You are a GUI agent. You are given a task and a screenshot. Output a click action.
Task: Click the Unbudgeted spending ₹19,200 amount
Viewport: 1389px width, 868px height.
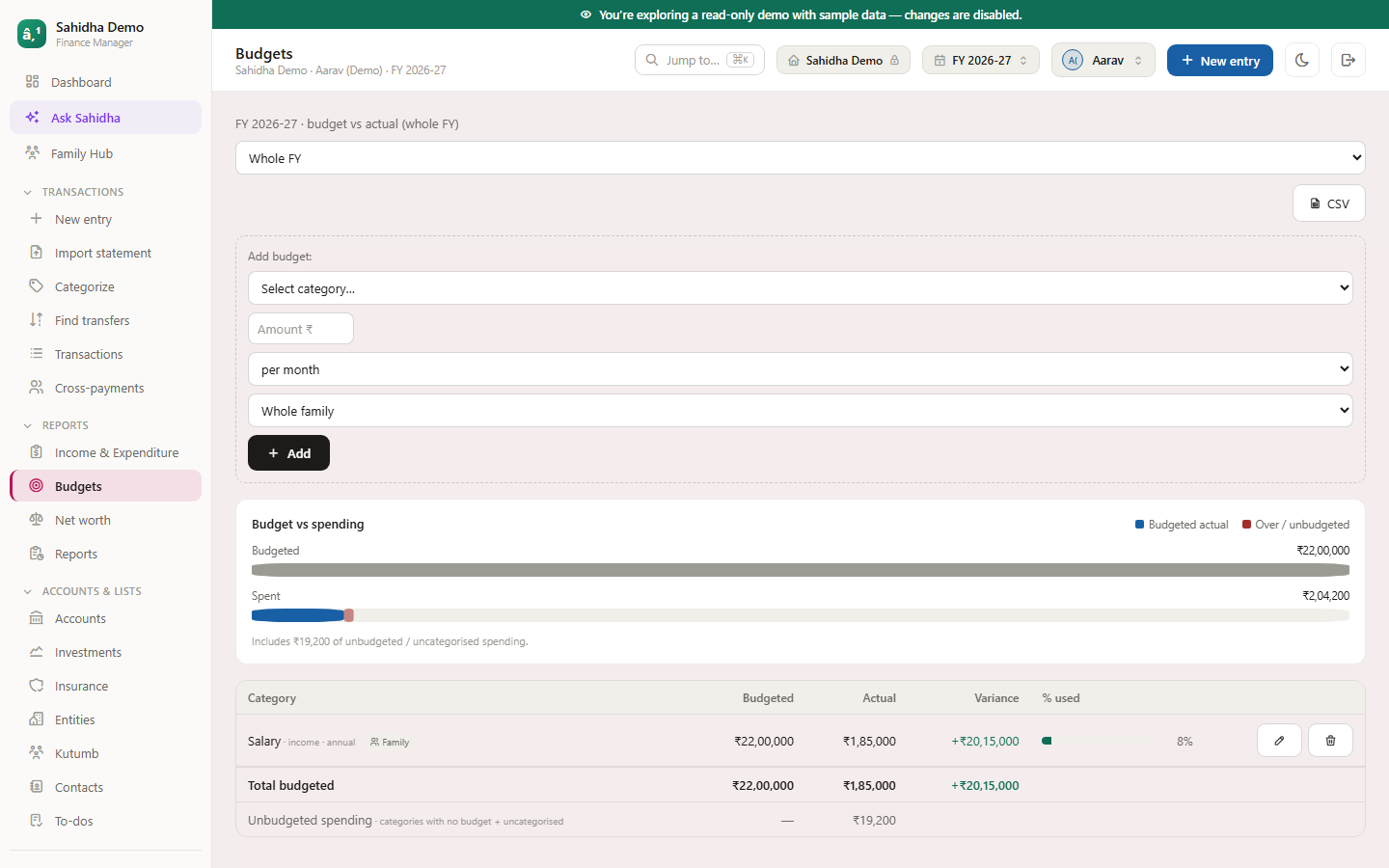(x=874, y=821)
